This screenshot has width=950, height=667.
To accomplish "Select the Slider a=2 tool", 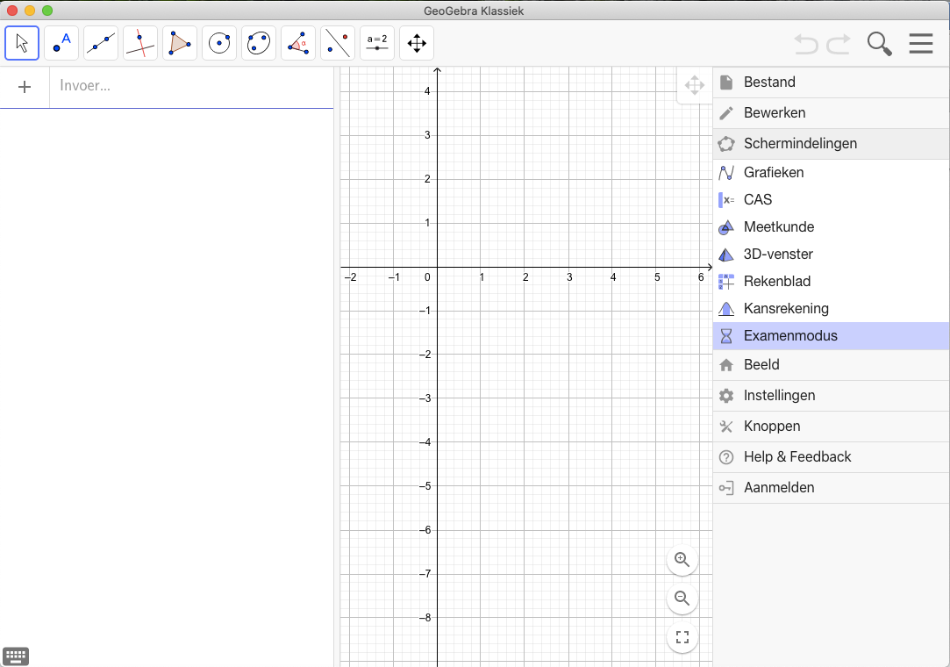I will pos(377,43).
